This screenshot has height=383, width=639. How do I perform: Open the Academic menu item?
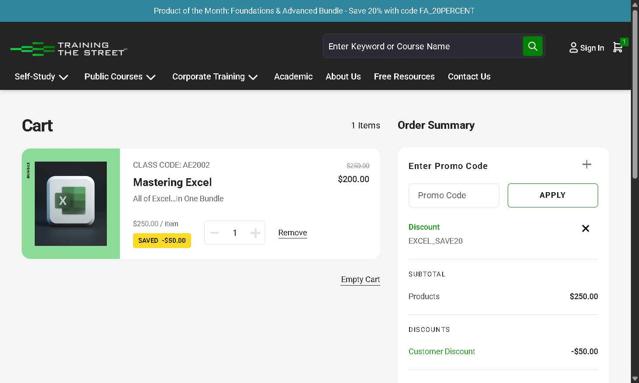(293, 77)
